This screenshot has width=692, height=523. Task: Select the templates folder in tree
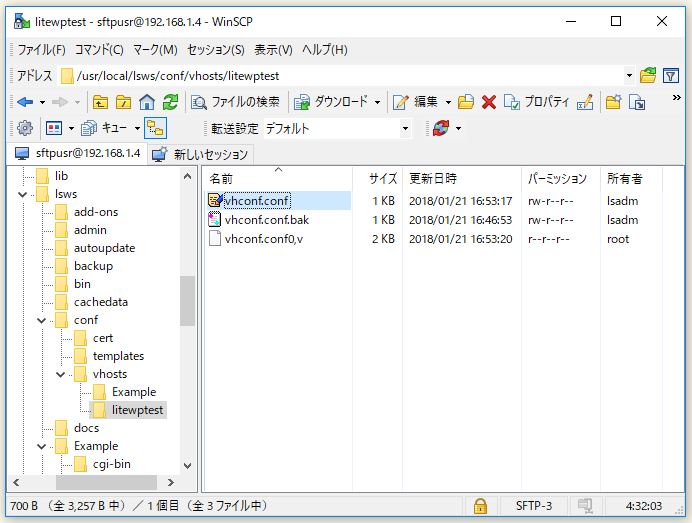tap(119, 356)
